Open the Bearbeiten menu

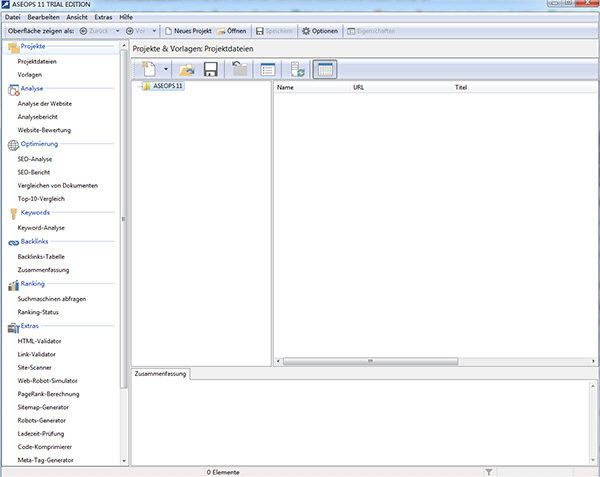click(44, 17)
